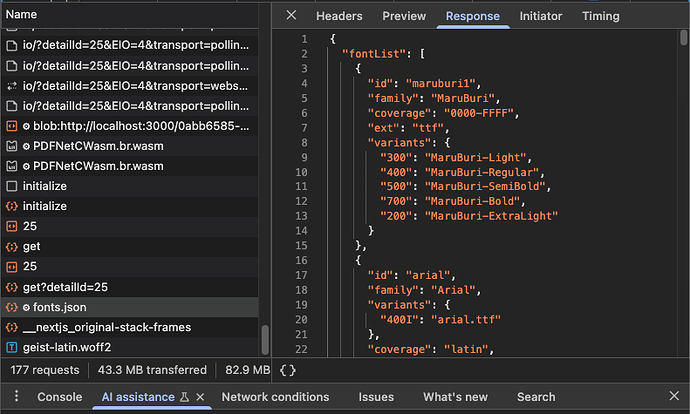Select the fonts.json request
This screenshot has height=414, width=690.
[x=130, y=307]
